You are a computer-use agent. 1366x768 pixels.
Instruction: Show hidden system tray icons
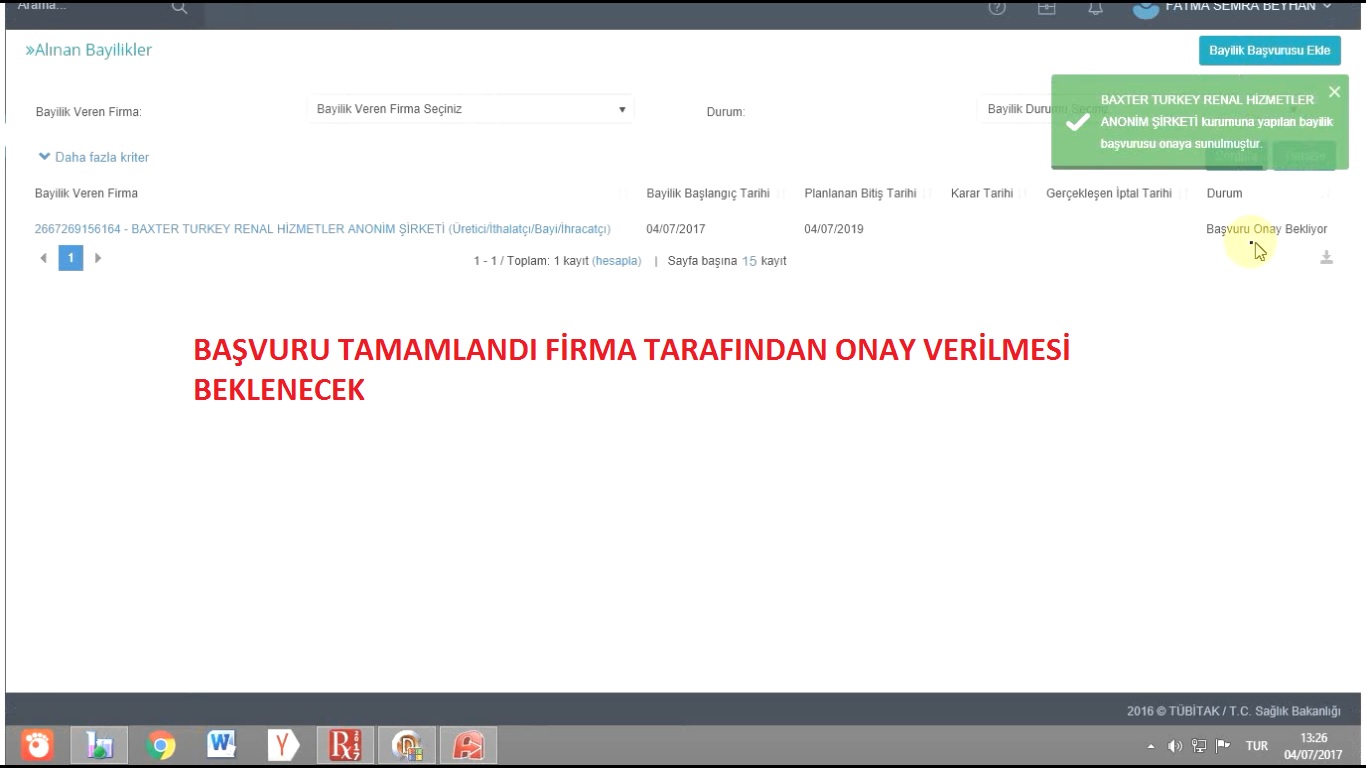coord(1150,746)
